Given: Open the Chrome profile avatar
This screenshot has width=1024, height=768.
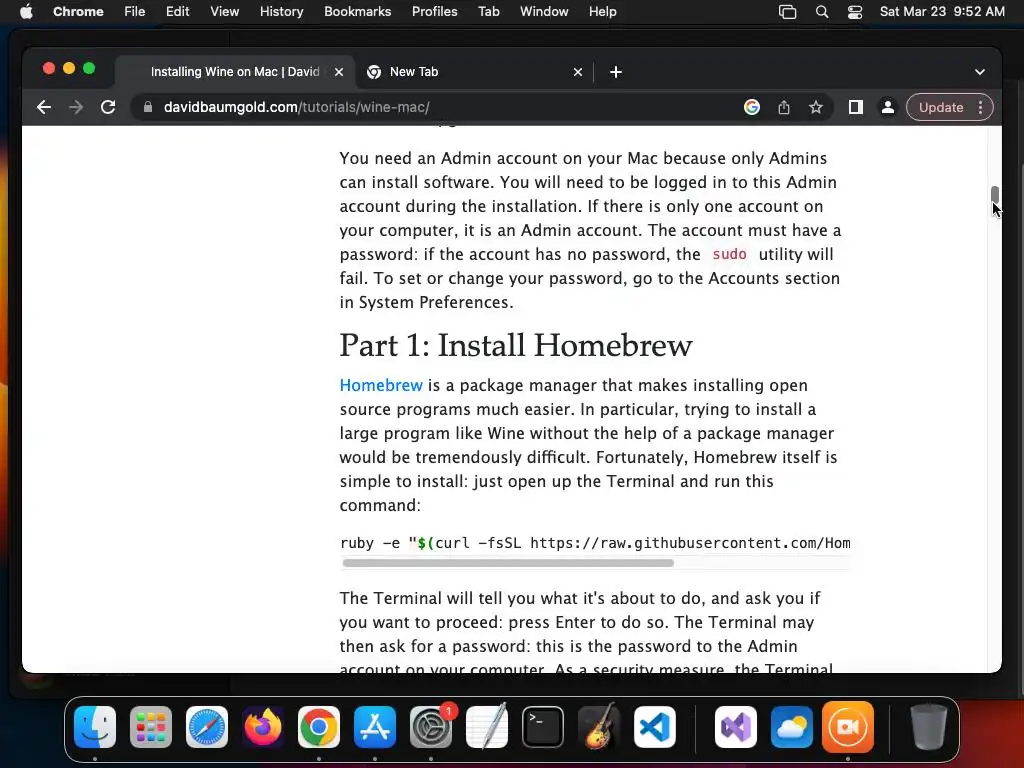Looking at the screenshot, I should (888, 107).
